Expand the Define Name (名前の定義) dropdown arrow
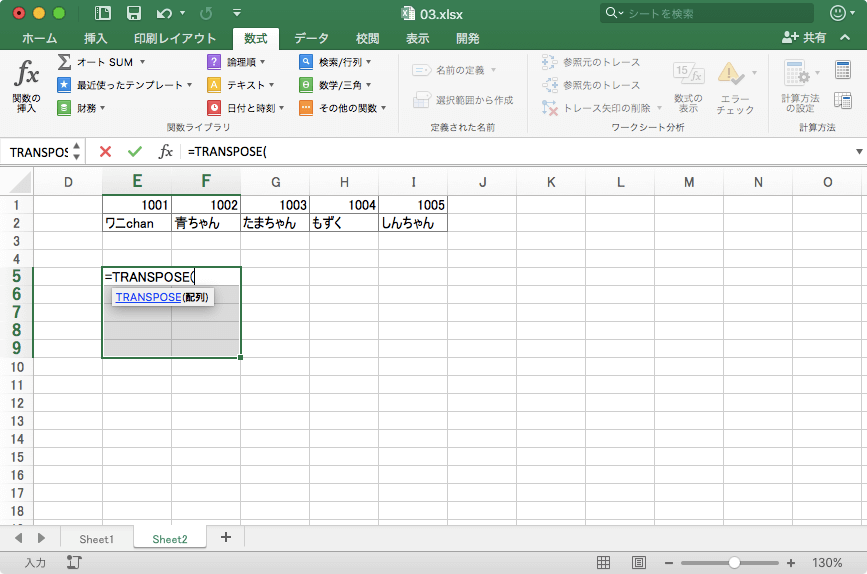 click(493, 70)
